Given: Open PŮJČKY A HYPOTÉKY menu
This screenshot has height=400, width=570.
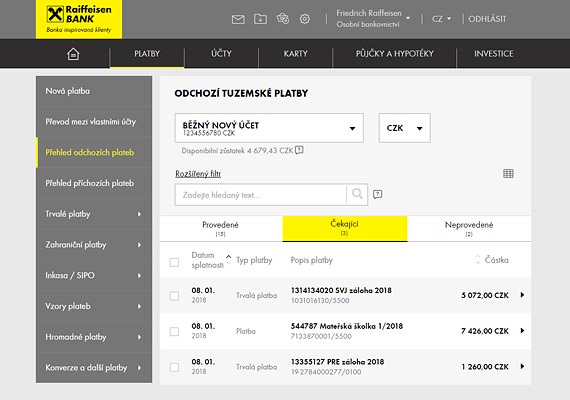Looking at the screenshot, I should click(x=394, y=54).
